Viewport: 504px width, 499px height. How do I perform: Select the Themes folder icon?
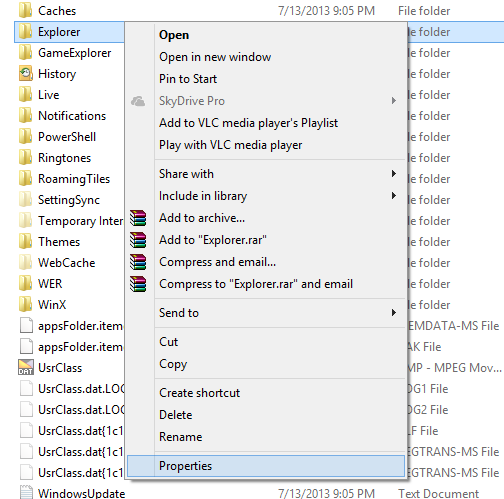(x=26, y=242)
